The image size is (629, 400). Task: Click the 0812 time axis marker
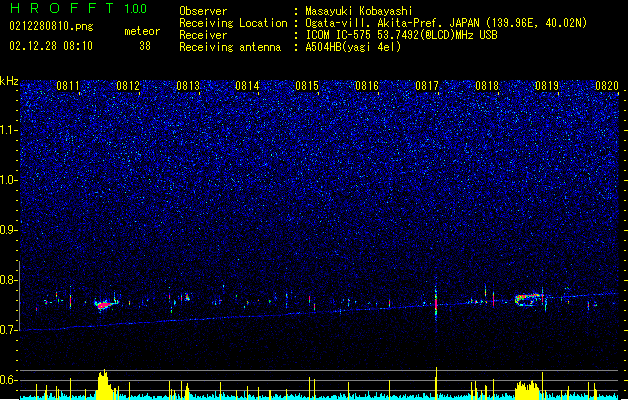point(128,86)
